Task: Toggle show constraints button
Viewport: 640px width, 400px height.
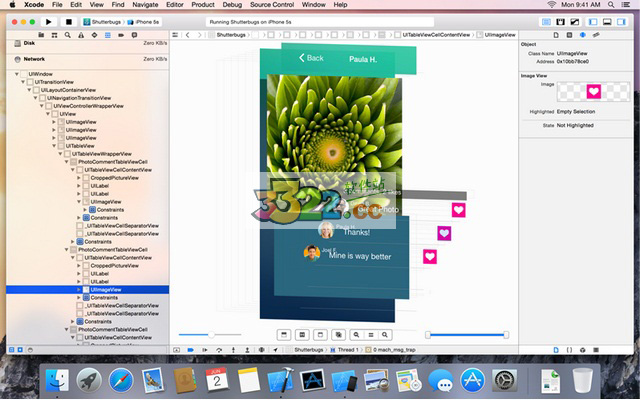Action: click(x=302, y=335)
